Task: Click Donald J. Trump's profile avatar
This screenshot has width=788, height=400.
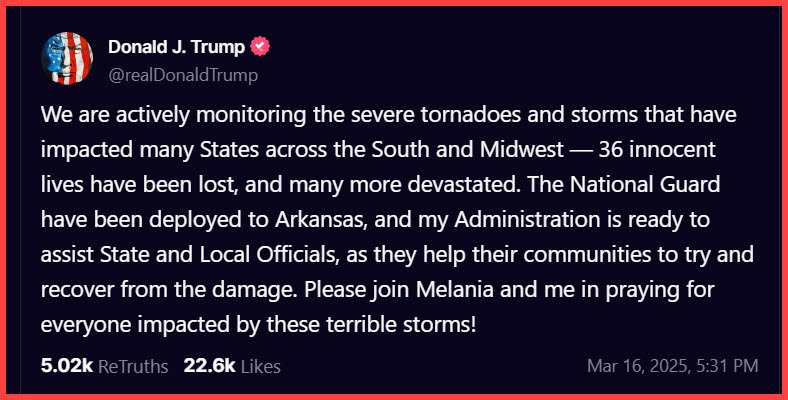Action: [67, 59]
